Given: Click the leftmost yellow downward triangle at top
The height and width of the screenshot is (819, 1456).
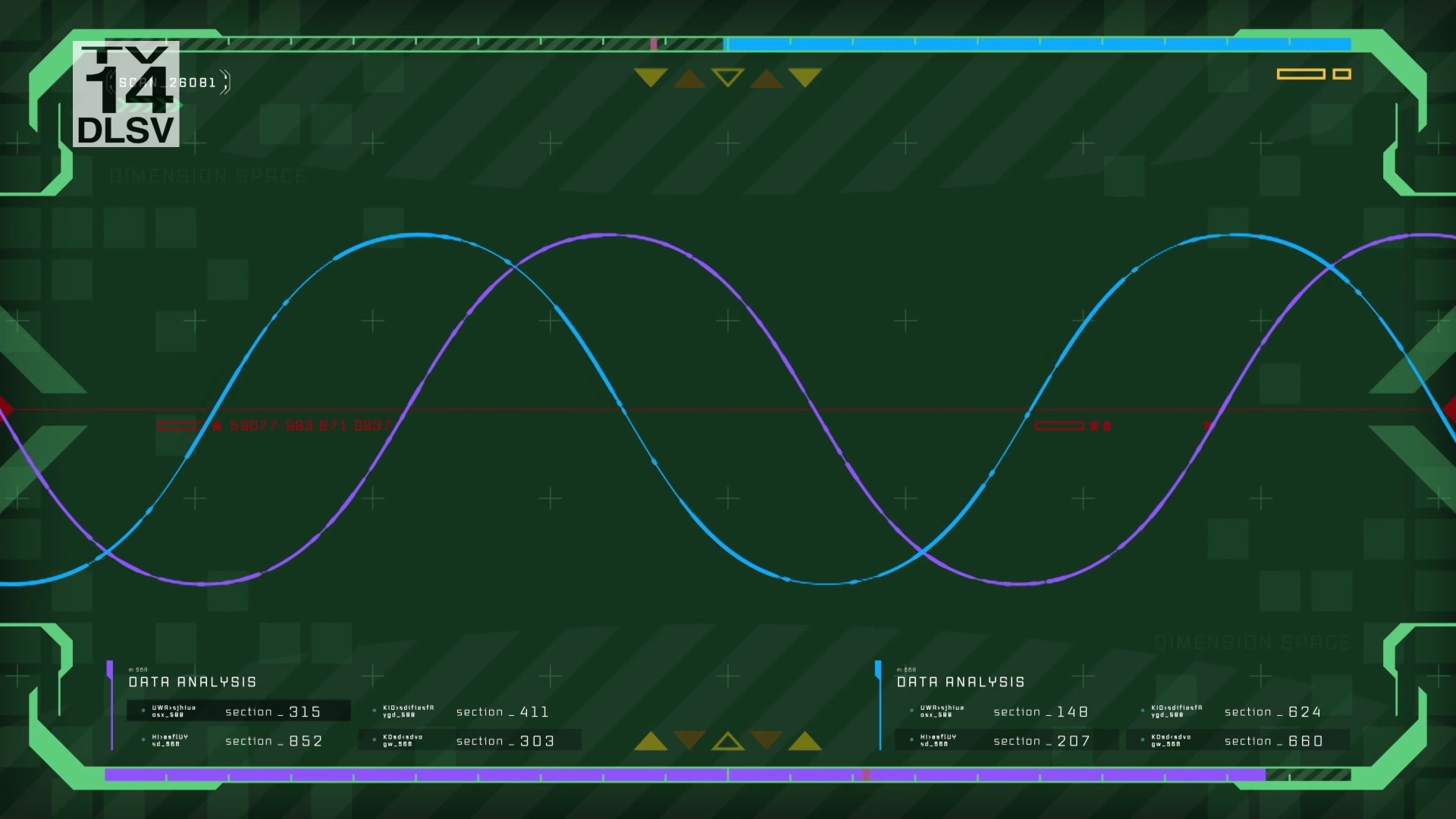Looking at the screenshot, I should [x=651, y=77].
